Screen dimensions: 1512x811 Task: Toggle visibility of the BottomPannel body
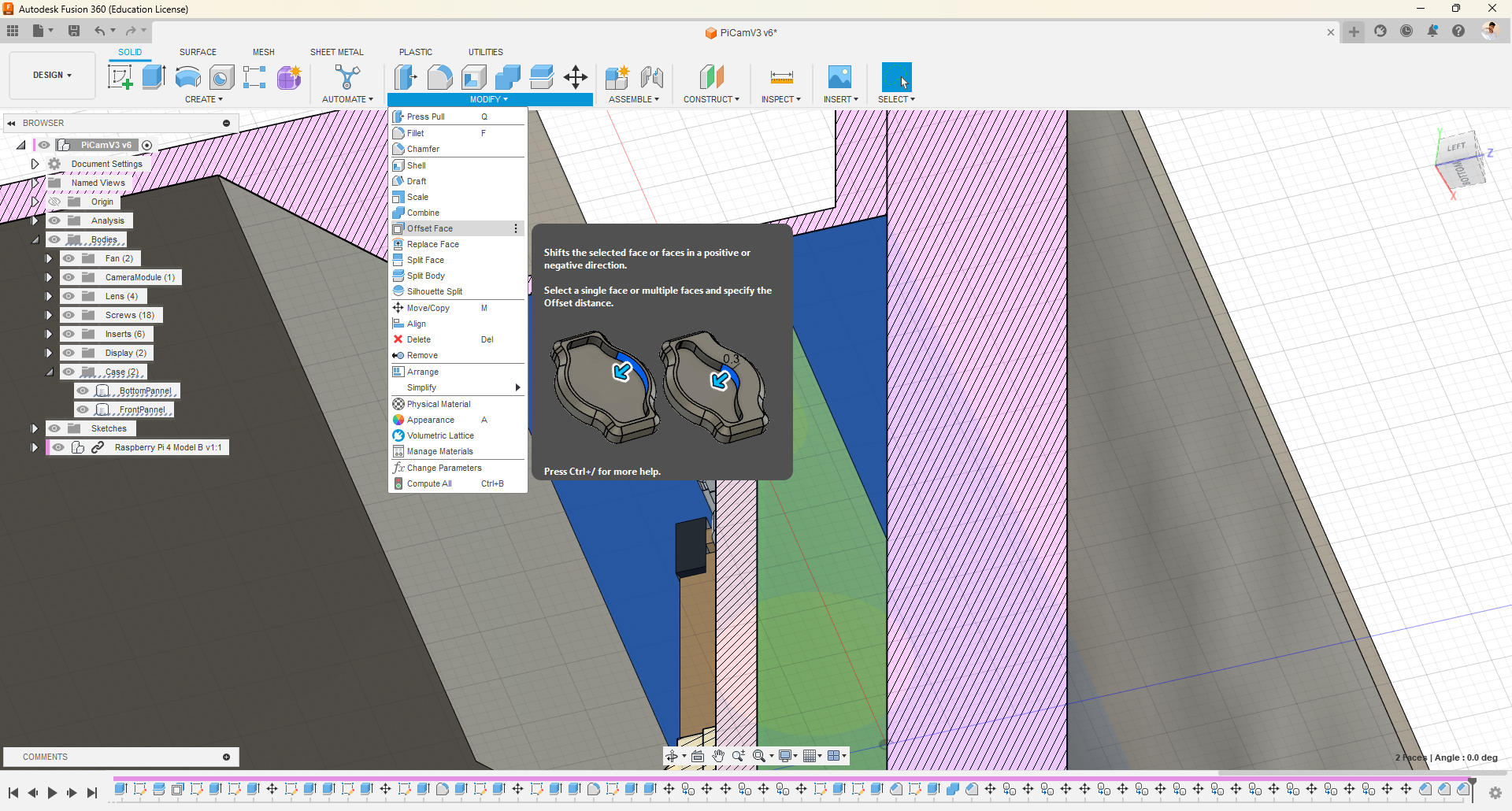83,391
